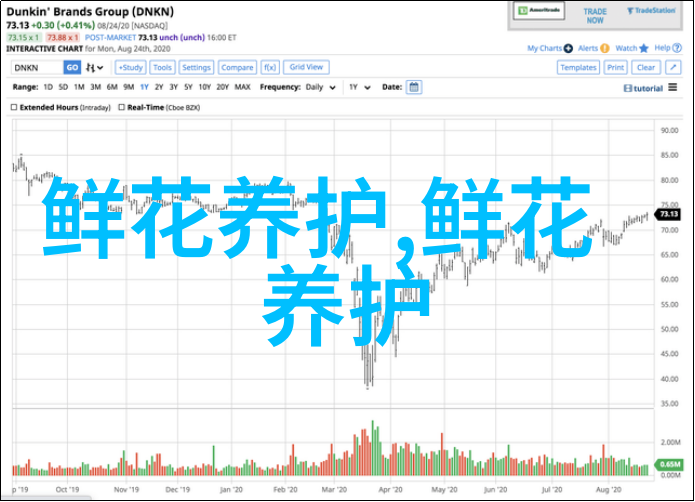Select 20Y range
695x502 pixels.
[x=222, y=87]
